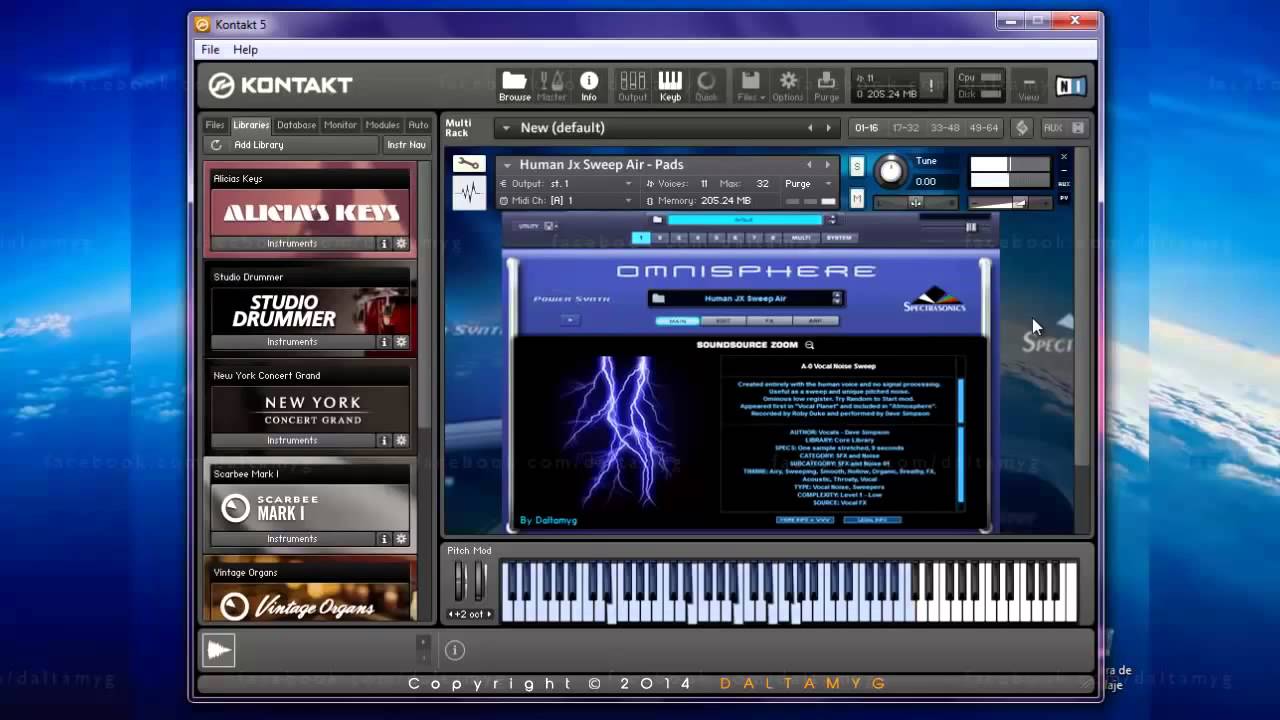
Task: Click the Max voices value 32
Action: [762, 184]
